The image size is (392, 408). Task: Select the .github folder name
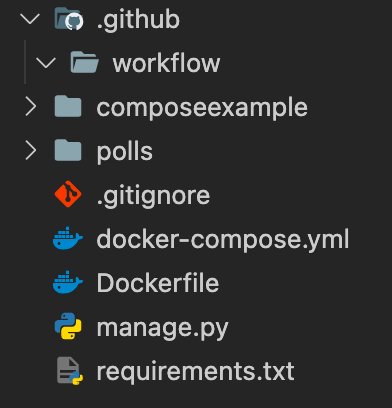click(138, 21)
